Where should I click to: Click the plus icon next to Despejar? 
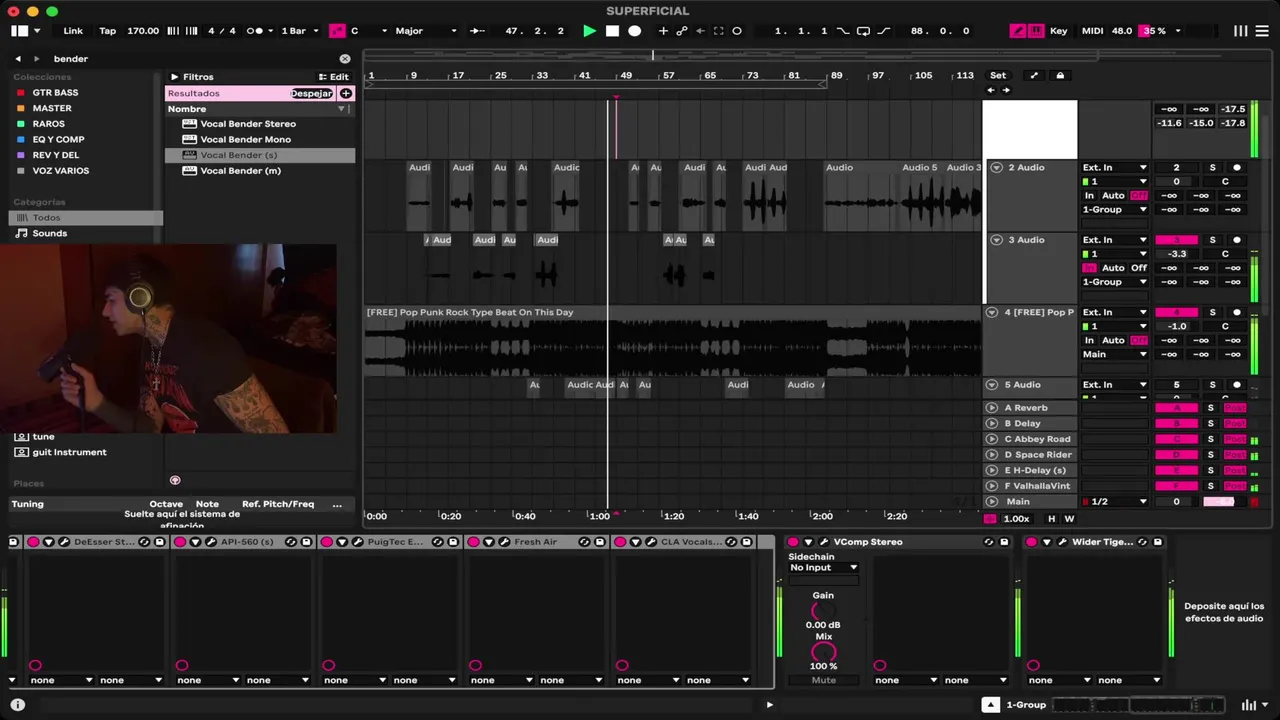pos(346,93)
